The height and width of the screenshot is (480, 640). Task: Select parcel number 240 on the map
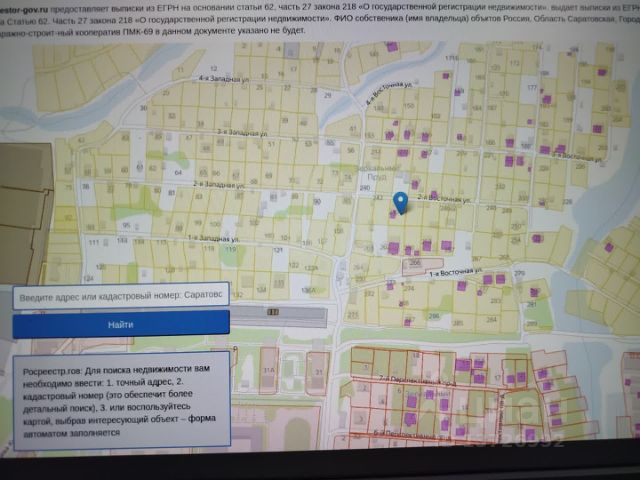(364, 188)
